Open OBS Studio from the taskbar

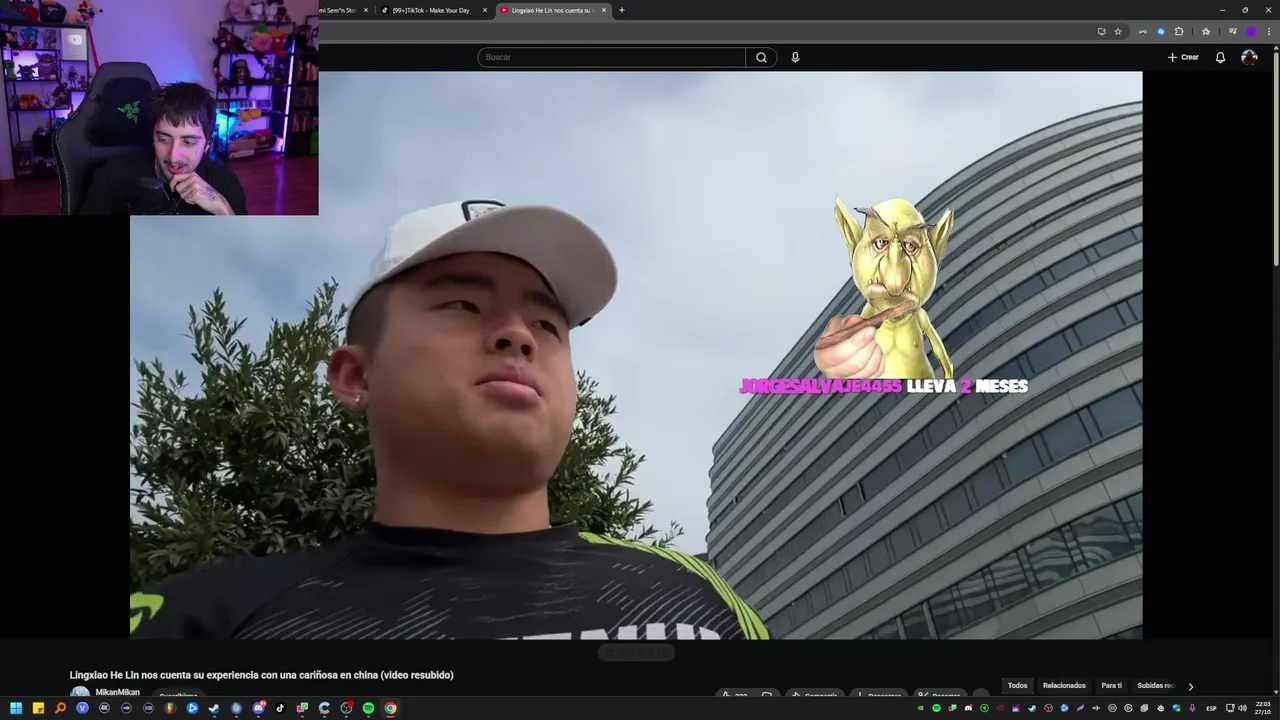[346, 708]
